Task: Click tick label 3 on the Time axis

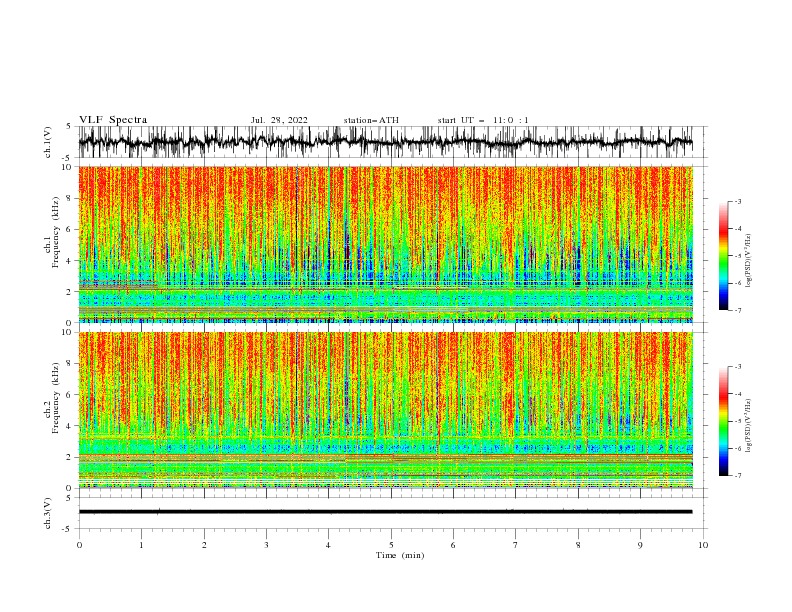Action: pyautogui.click(x=266, y=545)
